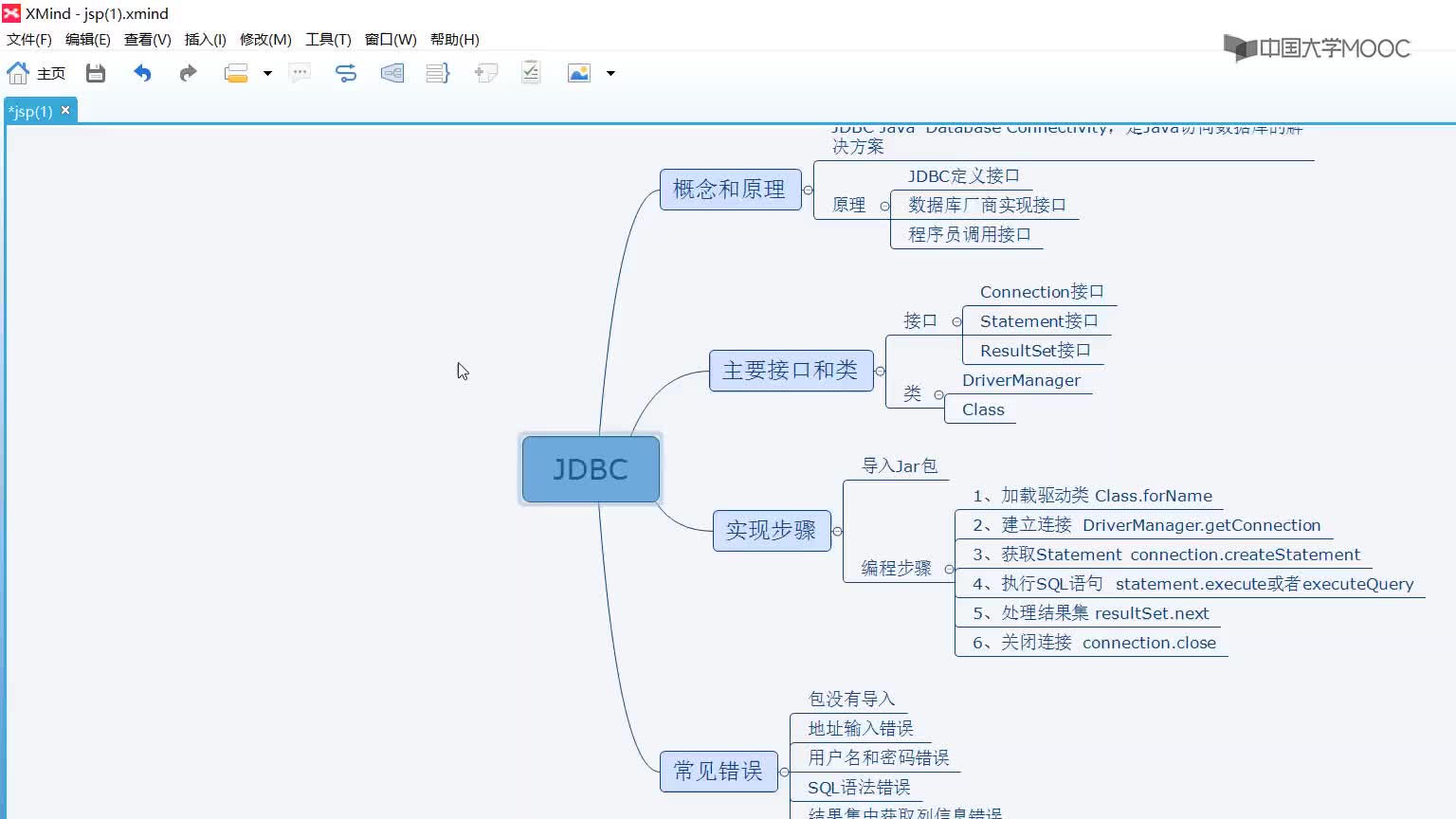The width and height of the screenshot is (1456, 819).
Task: Insert a new topic via toolbar icon
Action: (236, 73)
